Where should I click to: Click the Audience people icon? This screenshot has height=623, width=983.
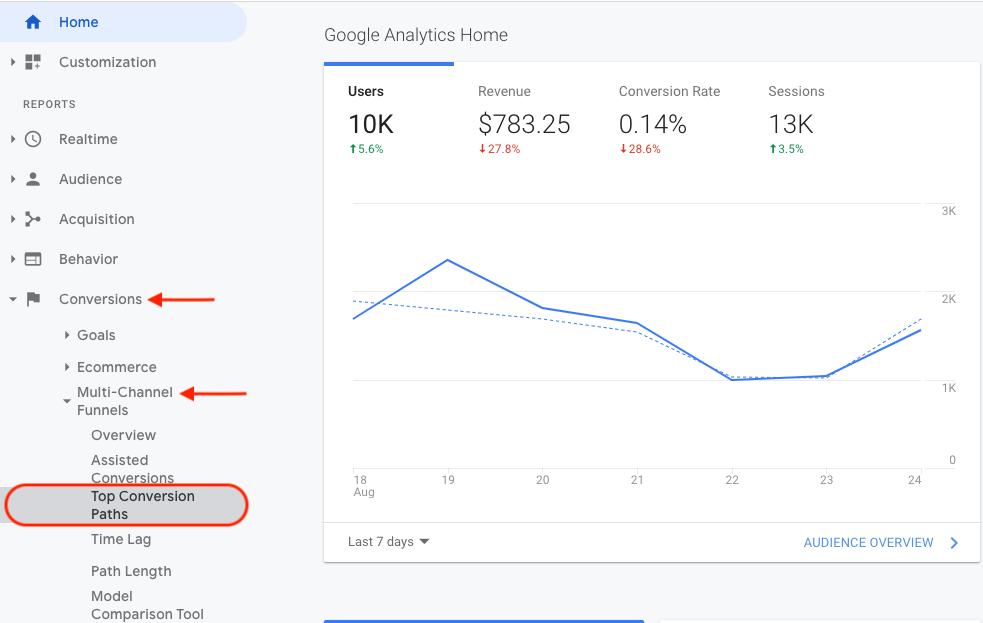33,179
